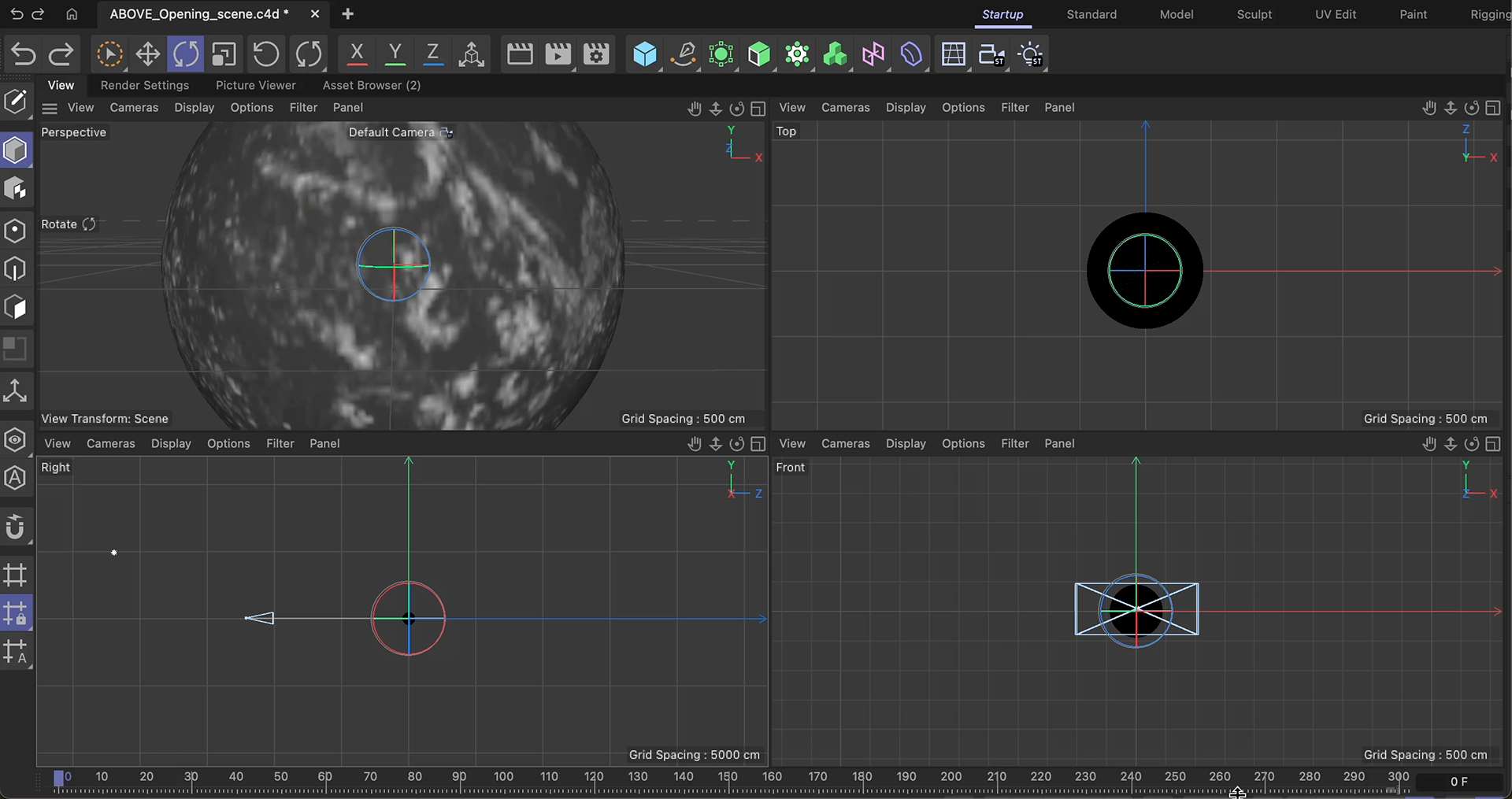The height and width of the screenshot is (799, 1512).
Task: Click frame 150 on the timeline ruler
Action: click(x=728, y=778)
